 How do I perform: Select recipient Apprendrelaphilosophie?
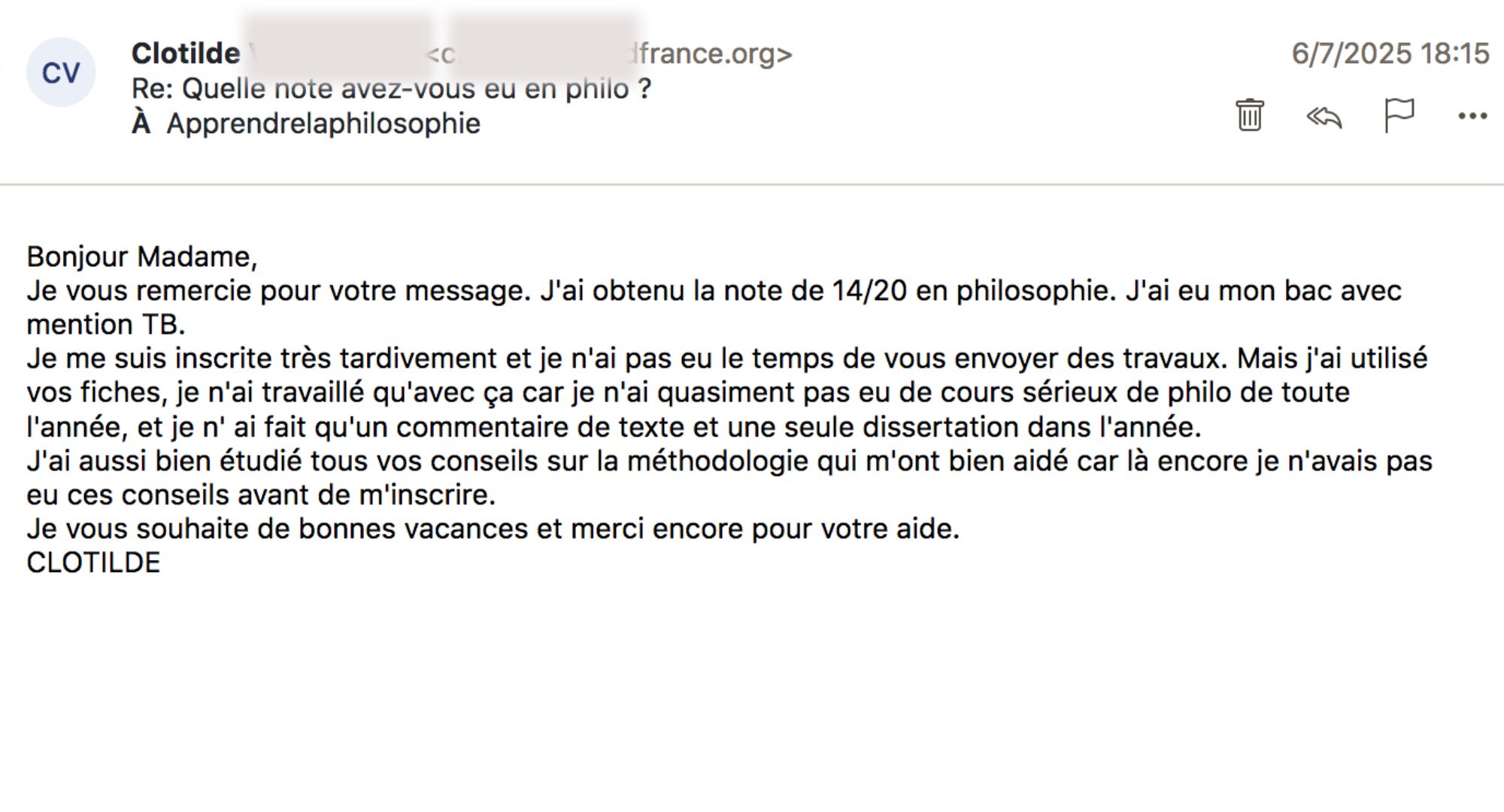pos(323,123)
